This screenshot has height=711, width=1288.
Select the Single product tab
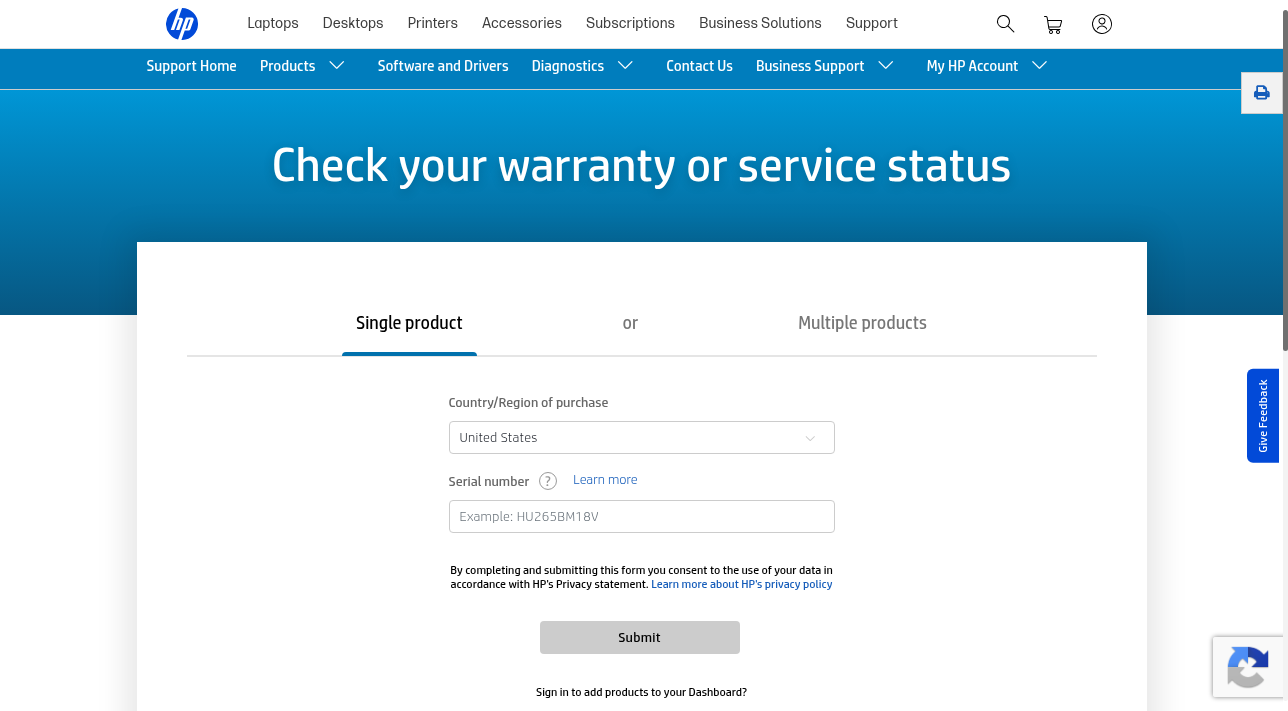pyautogui.click(x=409, y=323)
